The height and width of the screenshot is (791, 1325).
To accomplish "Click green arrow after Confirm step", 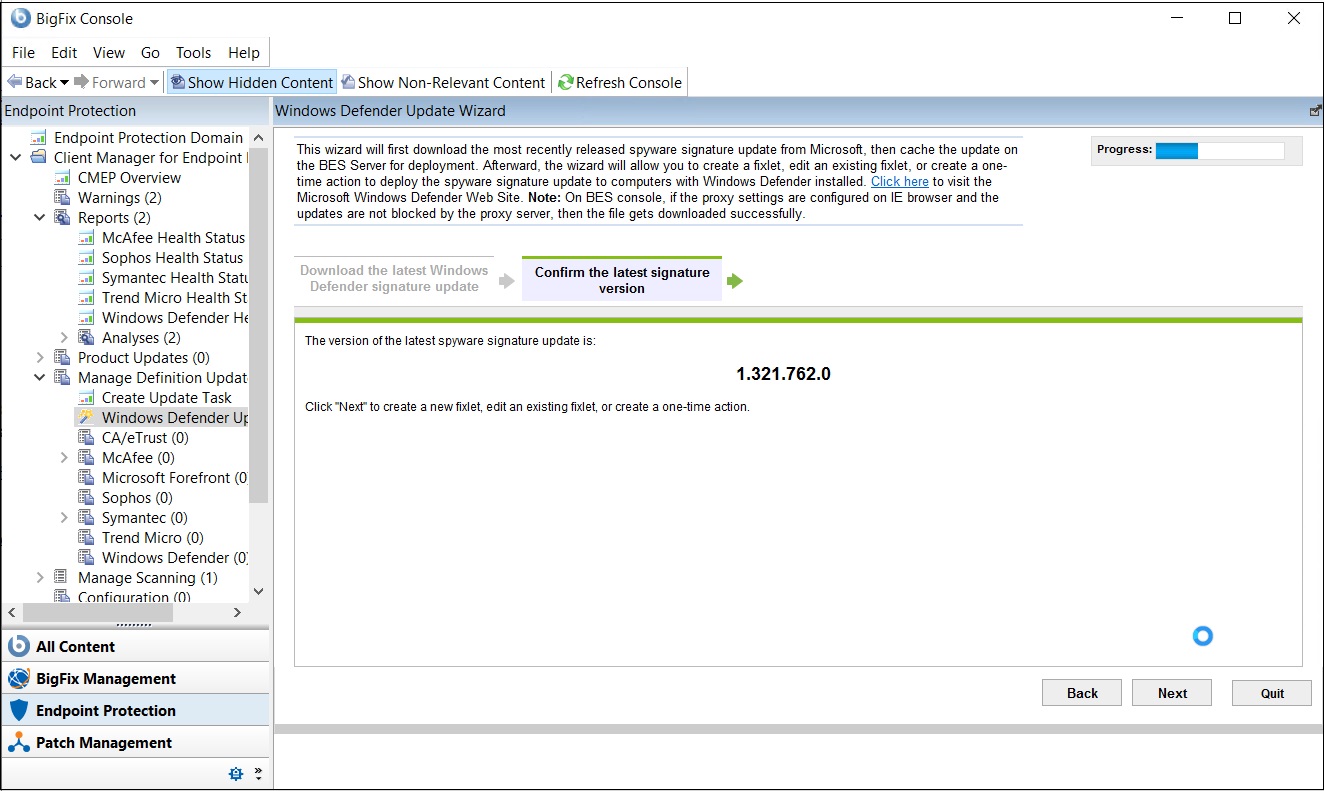I will click(x=735, y=281).
